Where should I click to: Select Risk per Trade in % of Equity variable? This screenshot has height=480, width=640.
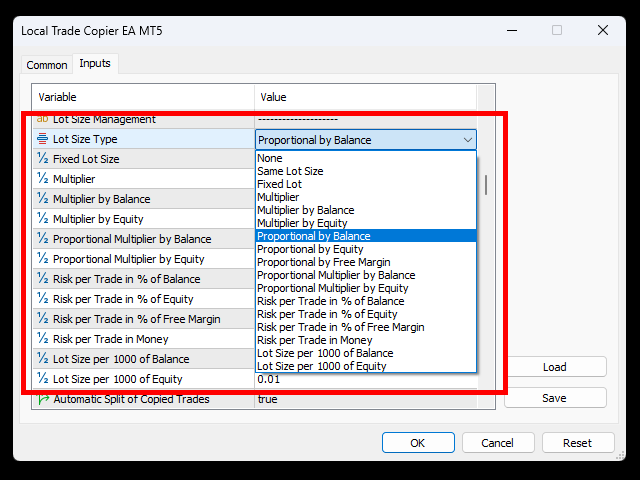[123, 299]
